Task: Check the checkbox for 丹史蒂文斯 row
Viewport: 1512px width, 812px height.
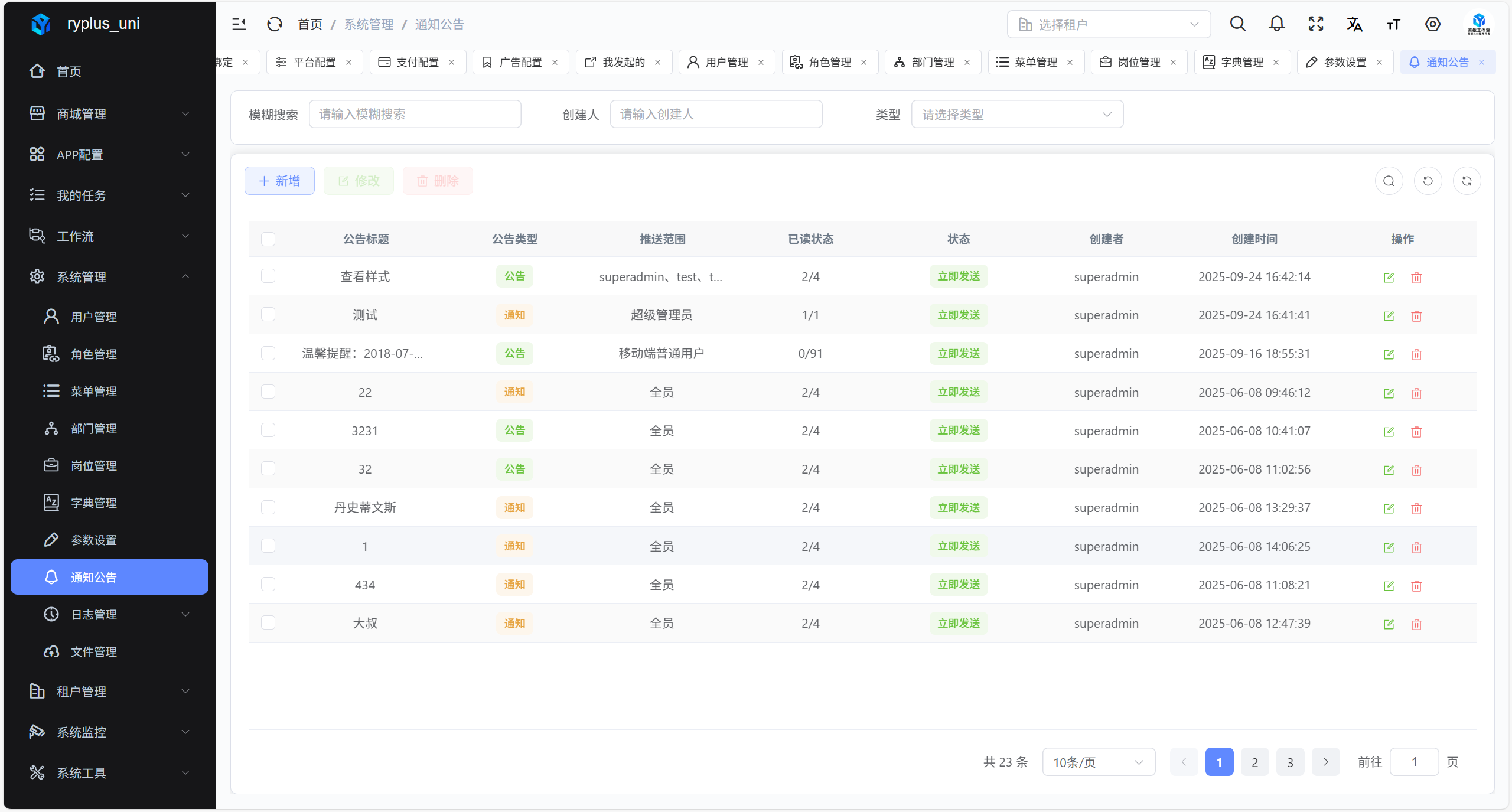Action: pyautogui.click(x=268, y=507)
